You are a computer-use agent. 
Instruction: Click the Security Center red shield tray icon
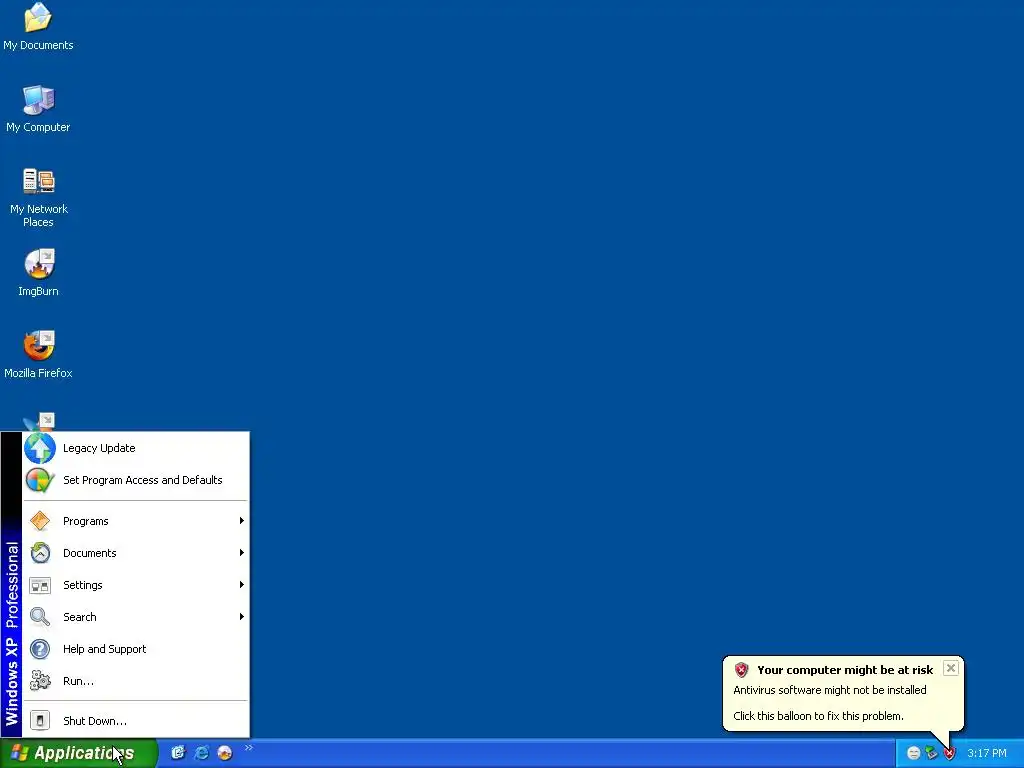[949, 754]
